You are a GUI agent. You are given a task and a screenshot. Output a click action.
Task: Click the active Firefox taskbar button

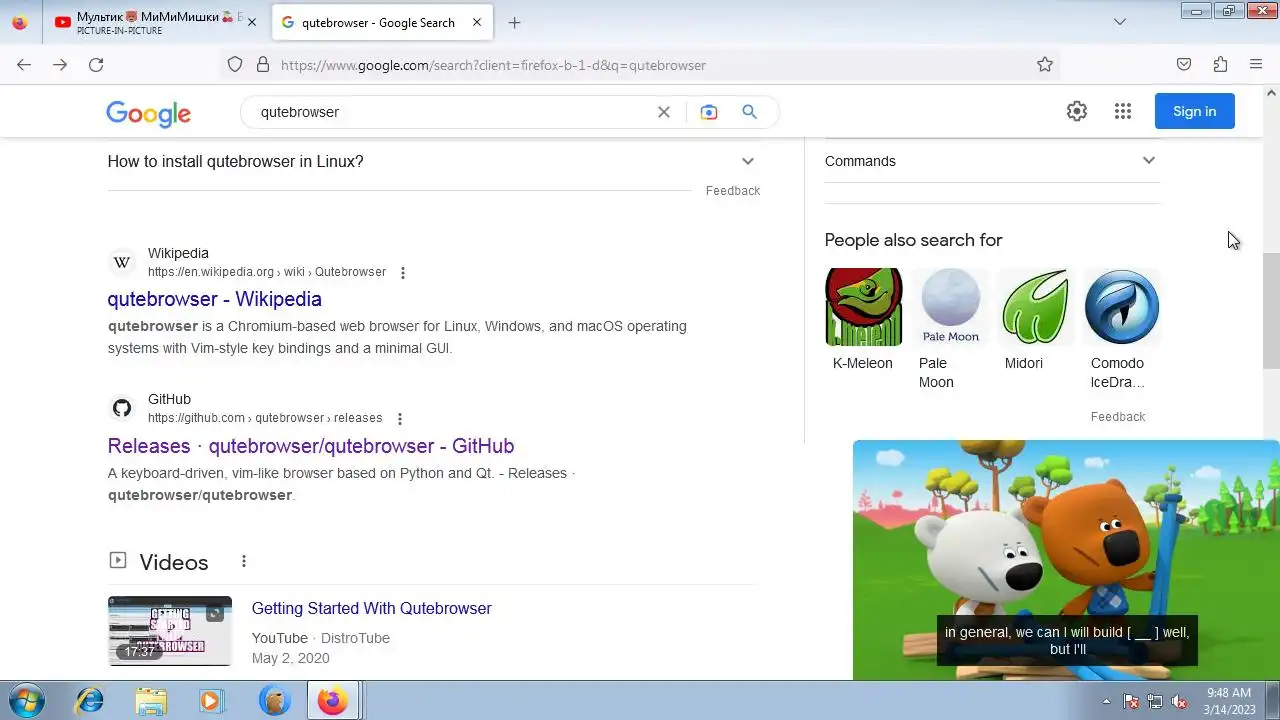[x=333, y=701]
